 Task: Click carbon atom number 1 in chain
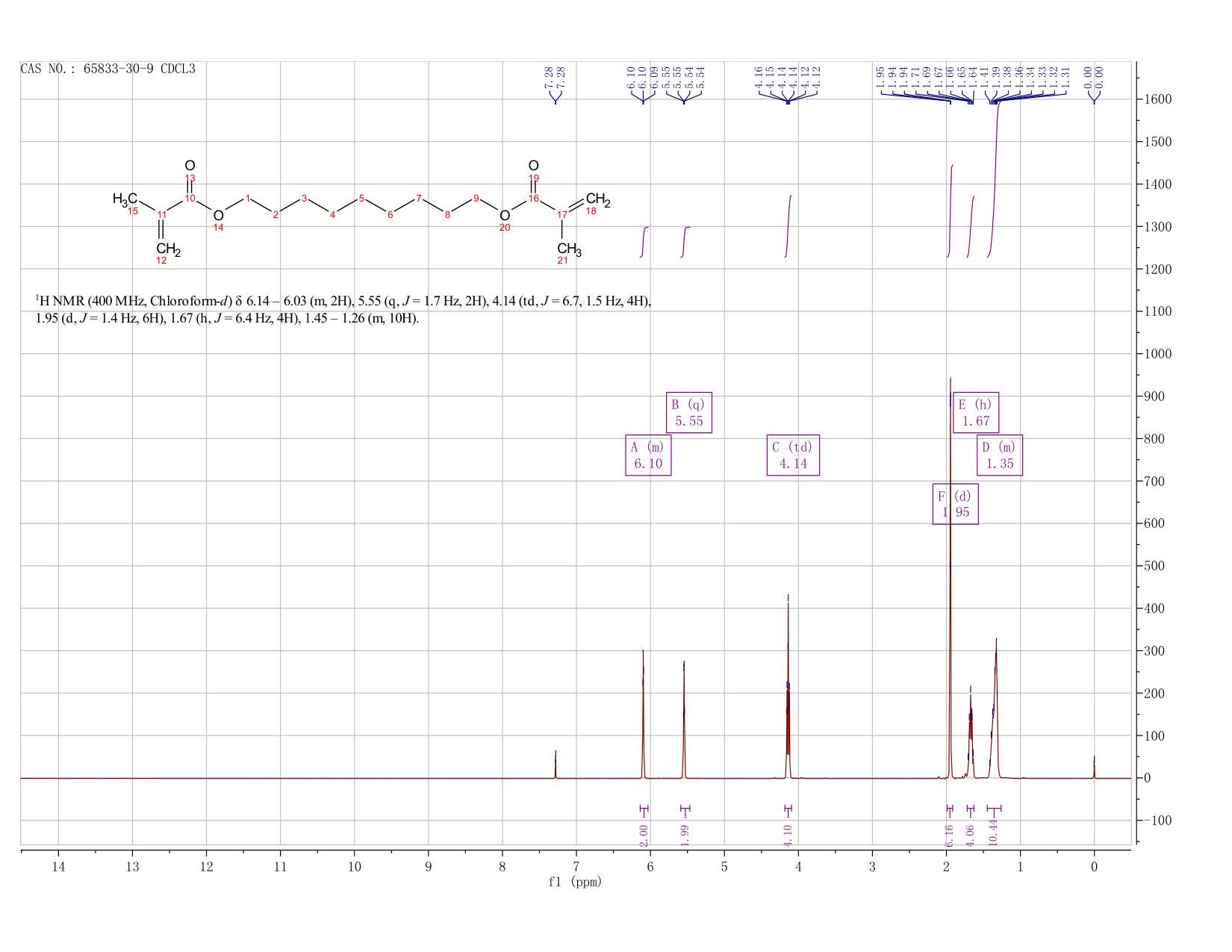click(x=247, y=198)
